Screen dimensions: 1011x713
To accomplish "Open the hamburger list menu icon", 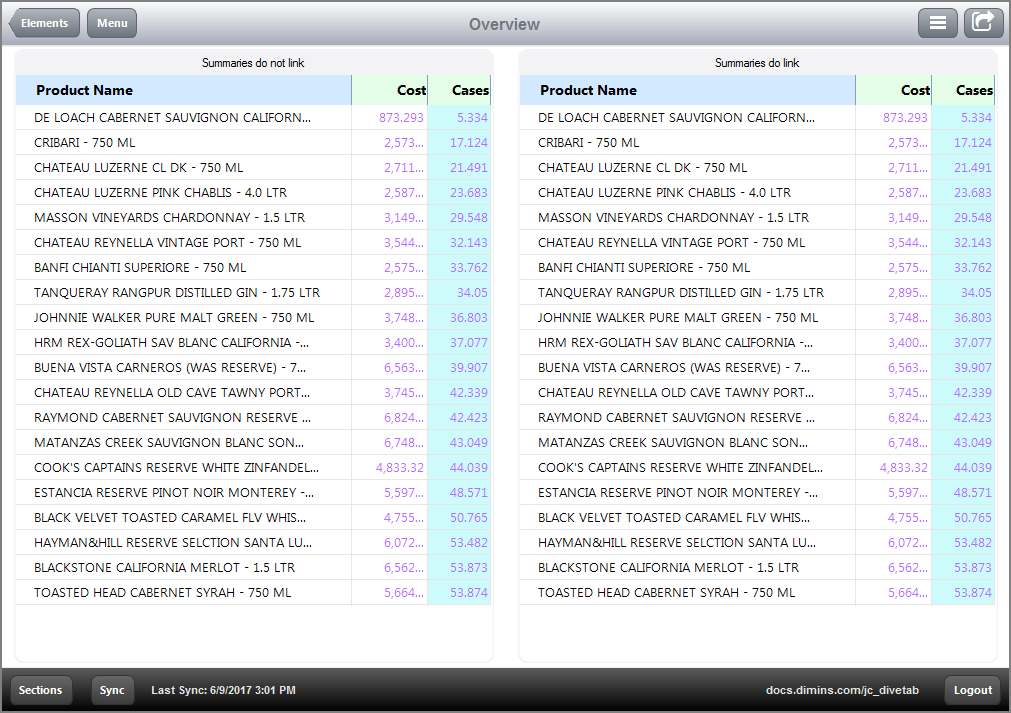I will pos(937,22).
